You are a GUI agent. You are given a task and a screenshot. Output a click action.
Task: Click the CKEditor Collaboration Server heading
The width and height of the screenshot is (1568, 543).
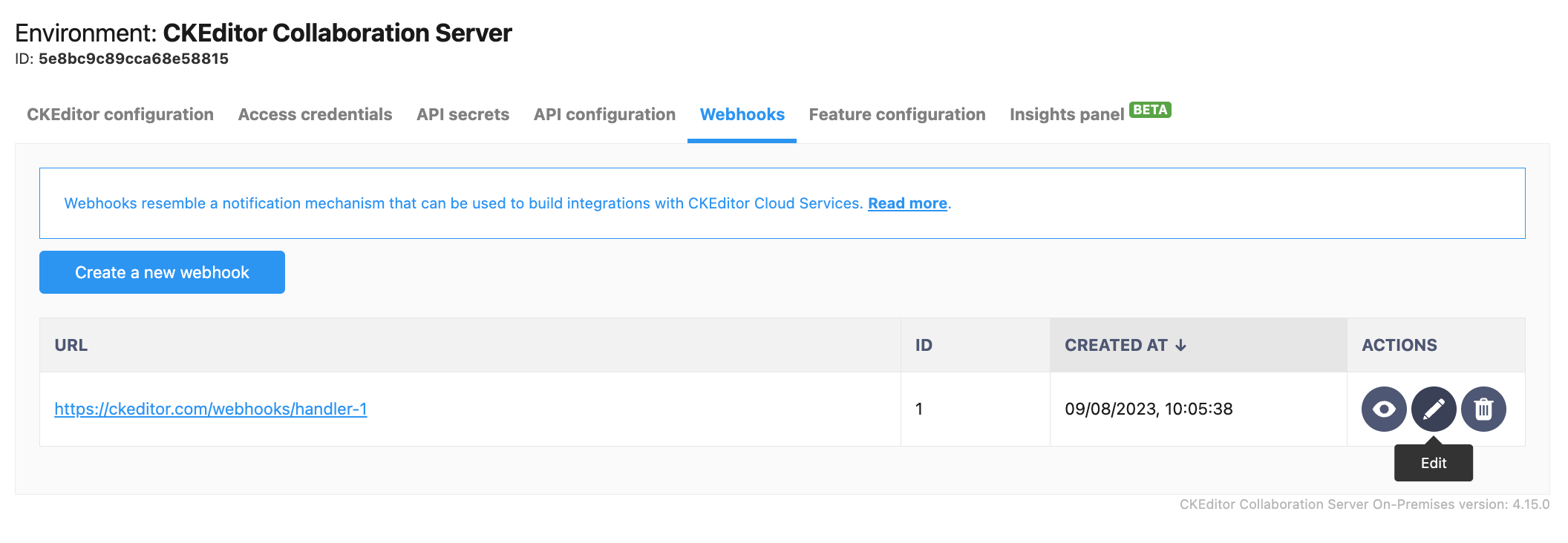click(x=337, y=33)
